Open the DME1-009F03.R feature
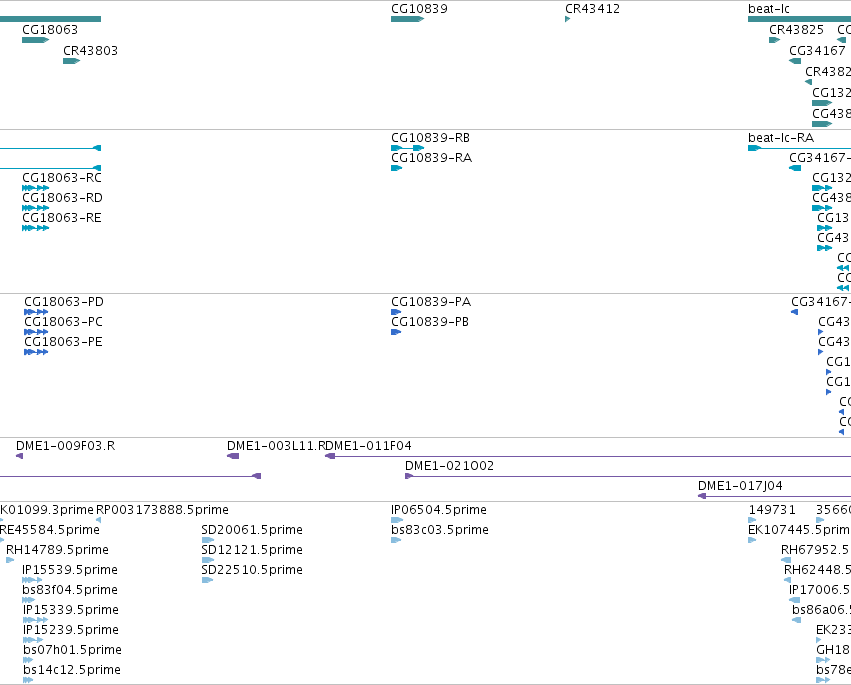Image resolution: width=851 pixels, height=685 pixels. pyautogui.click(x=66, y=446)
